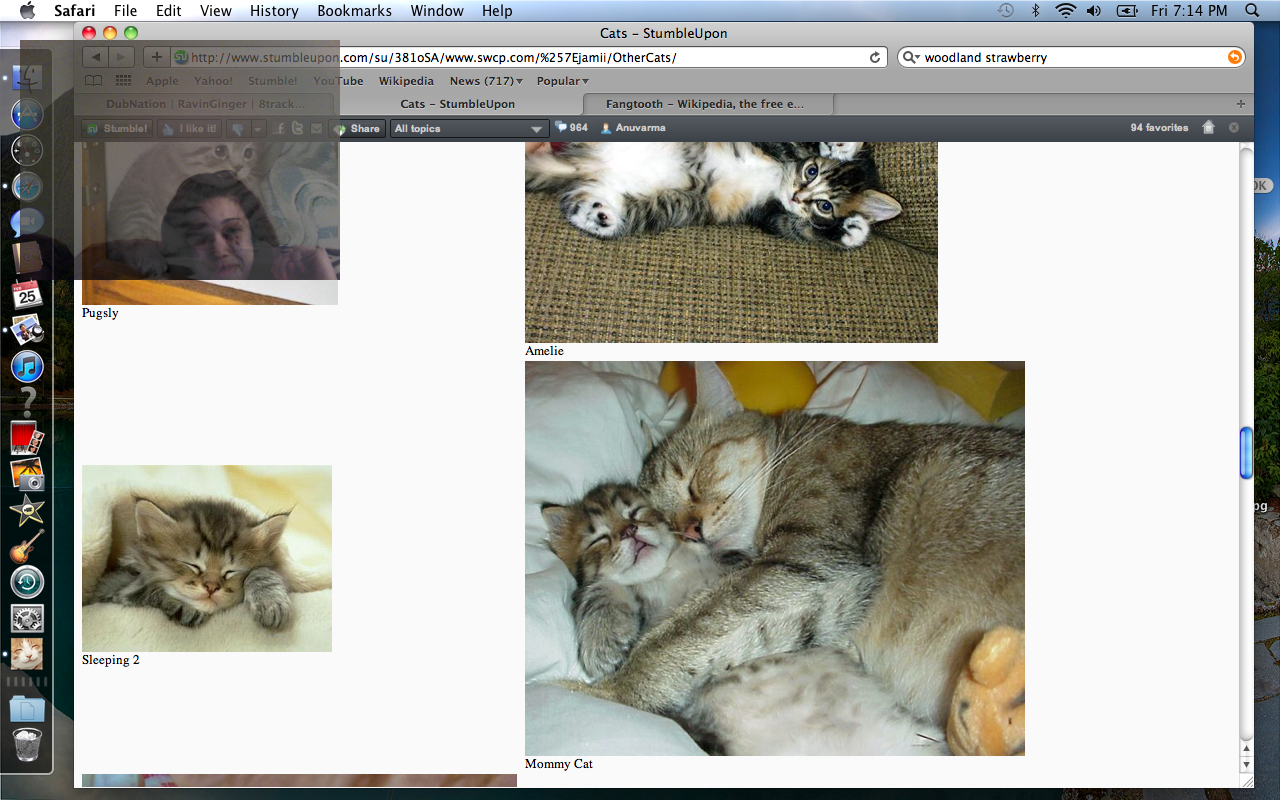Click the Share button in StumbleUpon toolbar
Viewport: 1280px width, 800px height.
[x=358, y=128]
